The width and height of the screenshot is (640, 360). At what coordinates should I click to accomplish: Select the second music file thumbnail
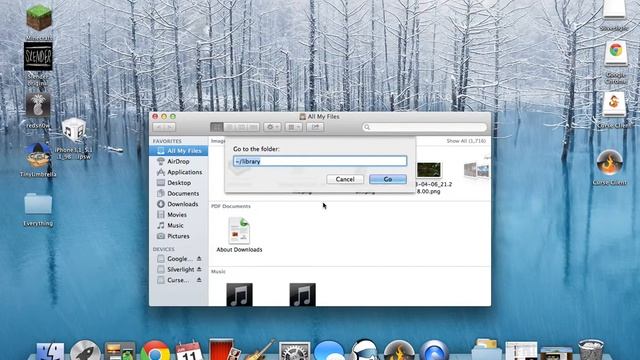coord(302,294)
